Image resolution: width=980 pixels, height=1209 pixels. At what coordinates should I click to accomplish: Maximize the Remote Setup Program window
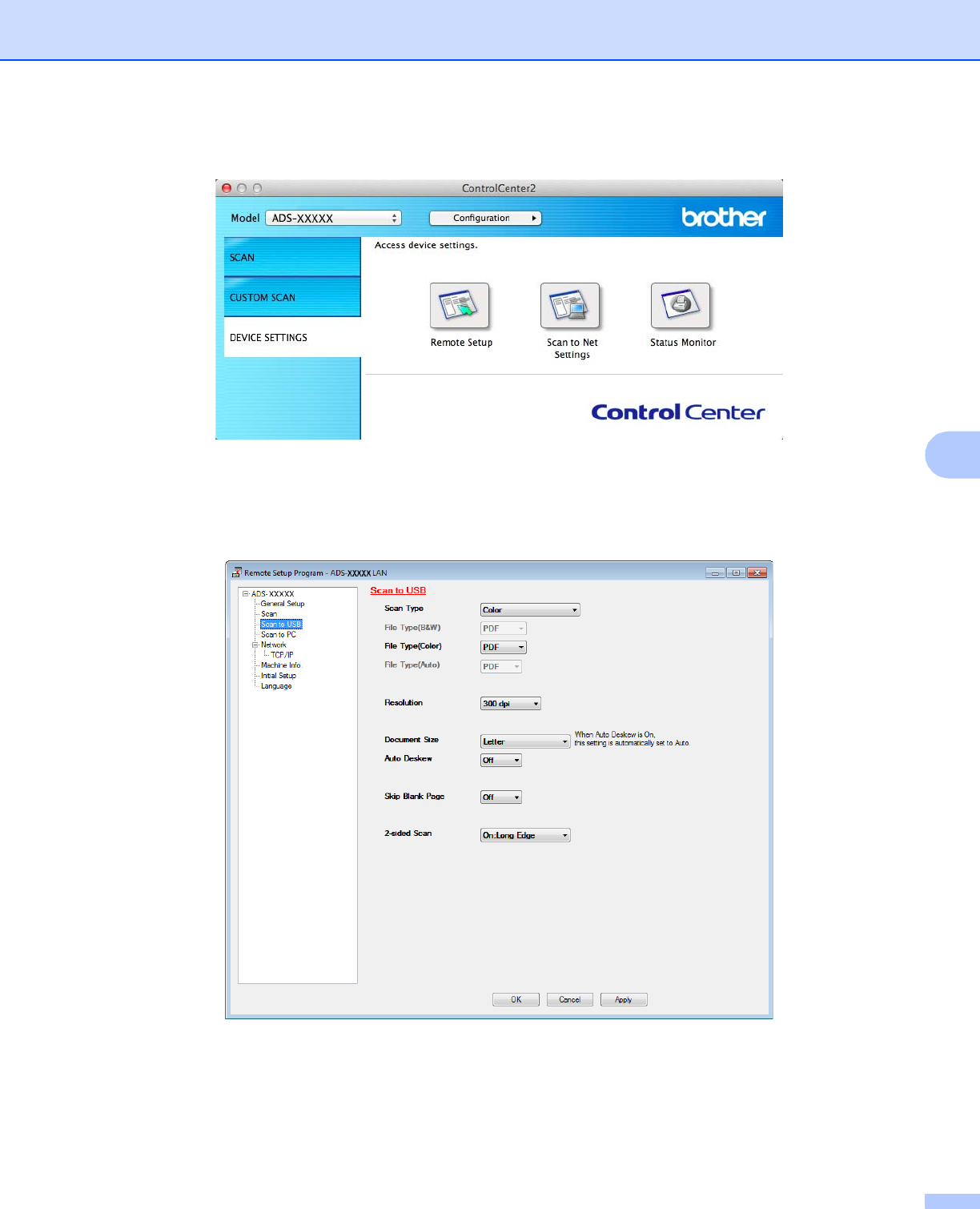[736, 572]
